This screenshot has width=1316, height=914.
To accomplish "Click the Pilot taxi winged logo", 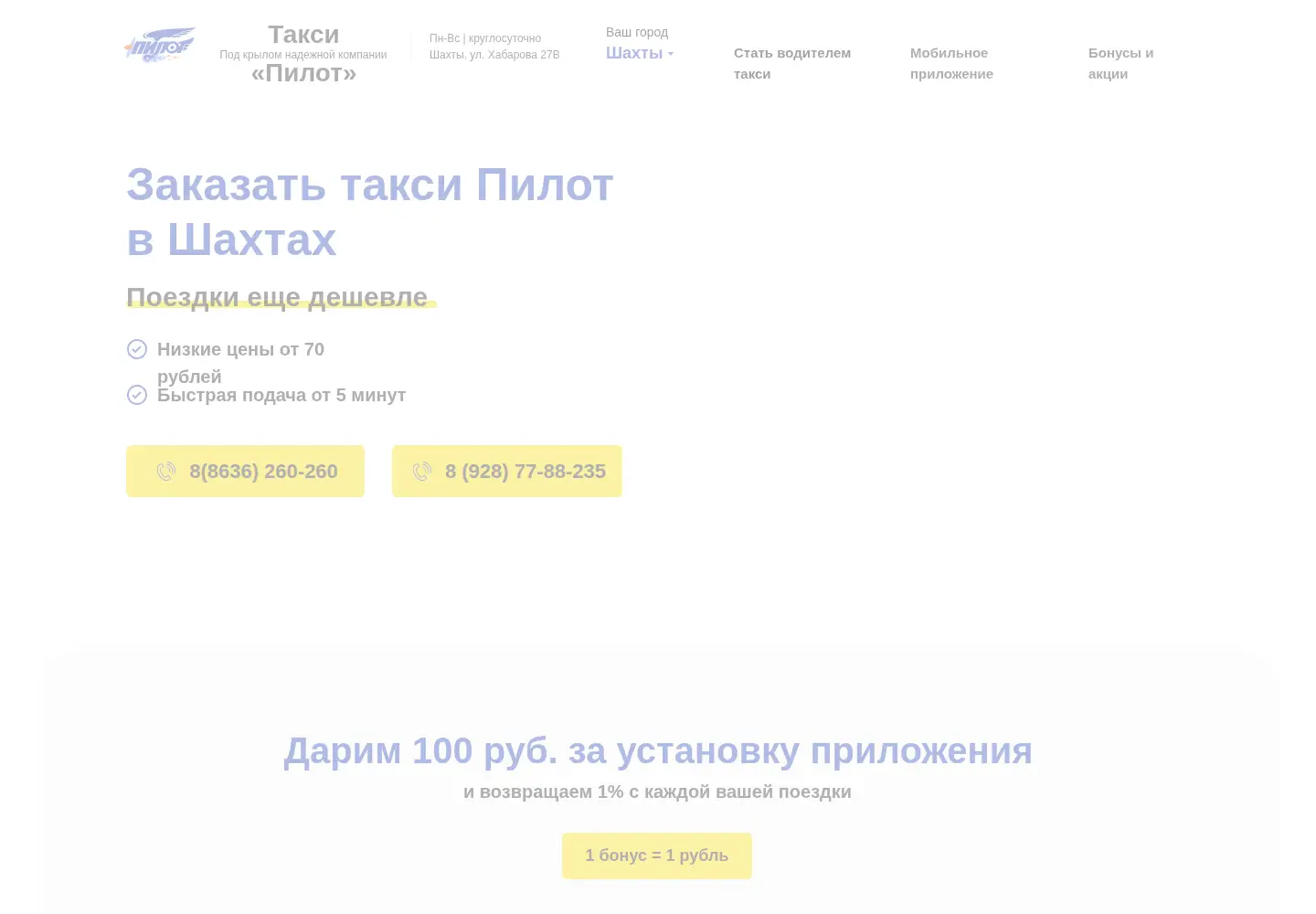I will point(160,46).
